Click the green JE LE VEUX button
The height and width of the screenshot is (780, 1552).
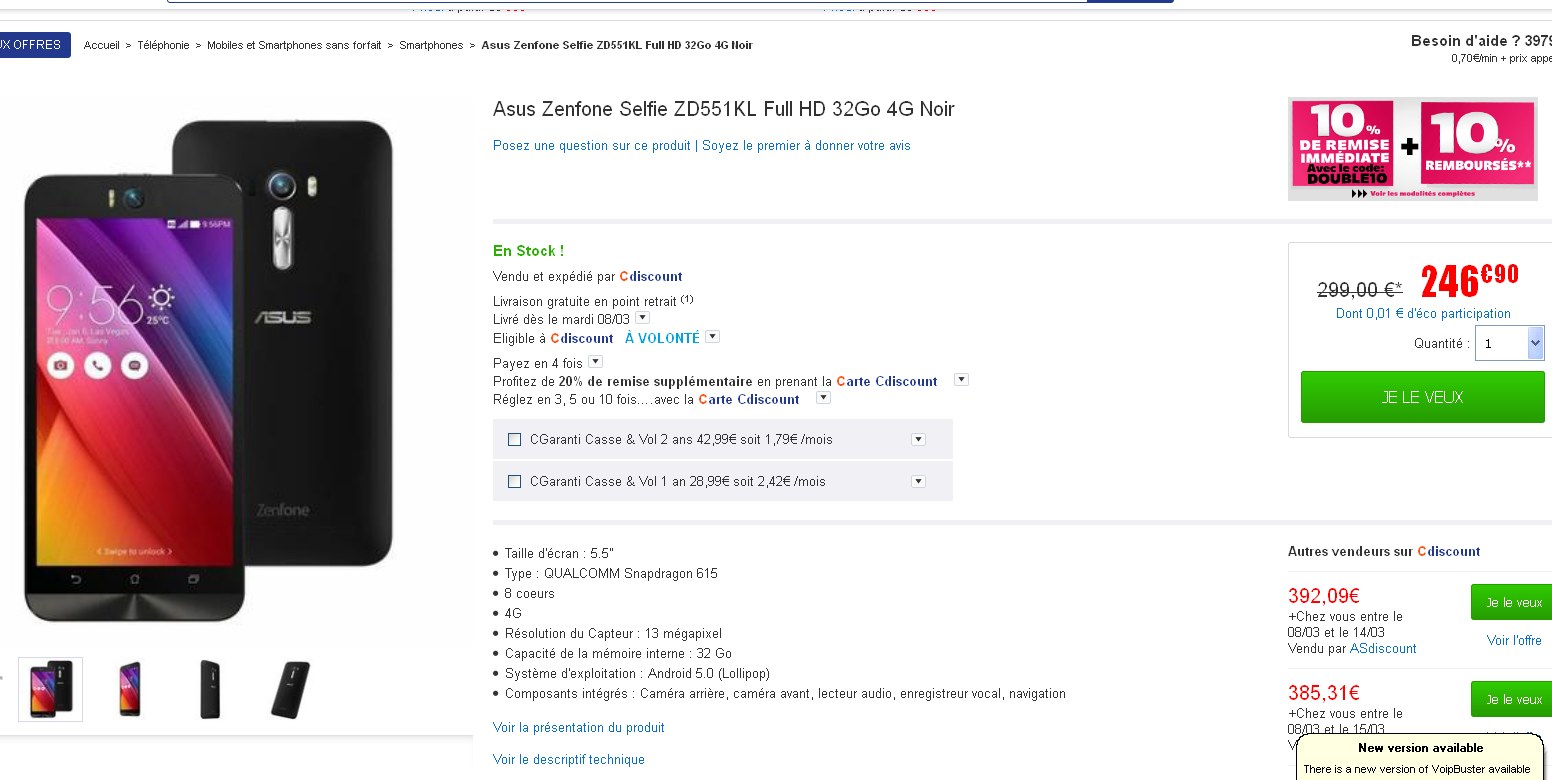point(1422,397)
